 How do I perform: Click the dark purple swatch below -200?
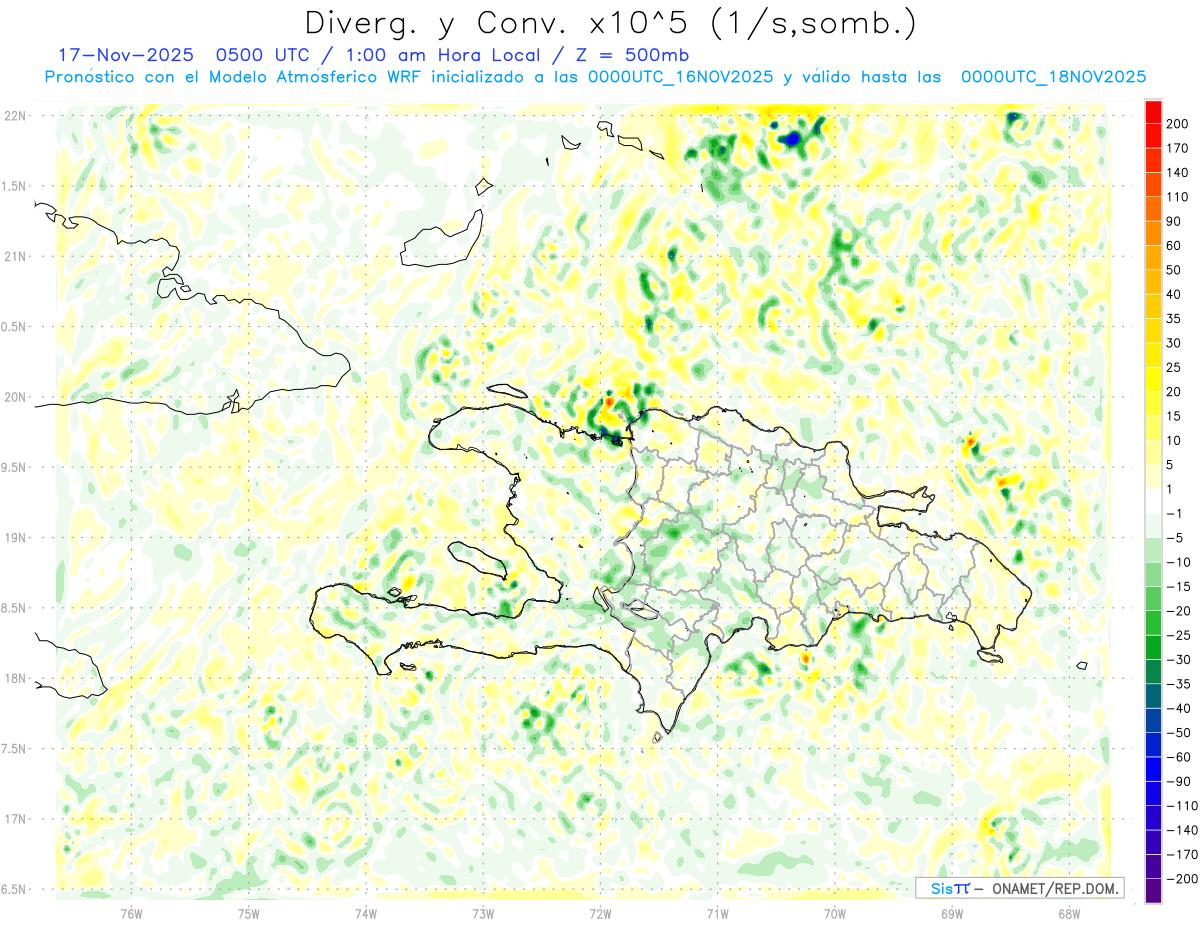point(1153,891)
